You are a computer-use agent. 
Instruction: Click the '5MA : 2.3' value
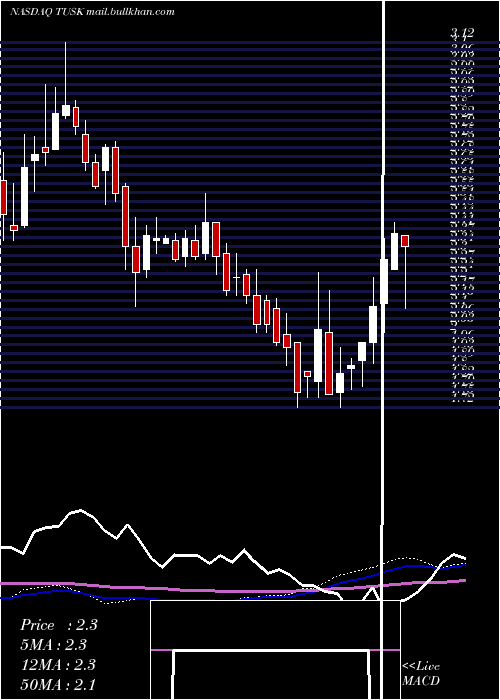click(x=53, y=645)
